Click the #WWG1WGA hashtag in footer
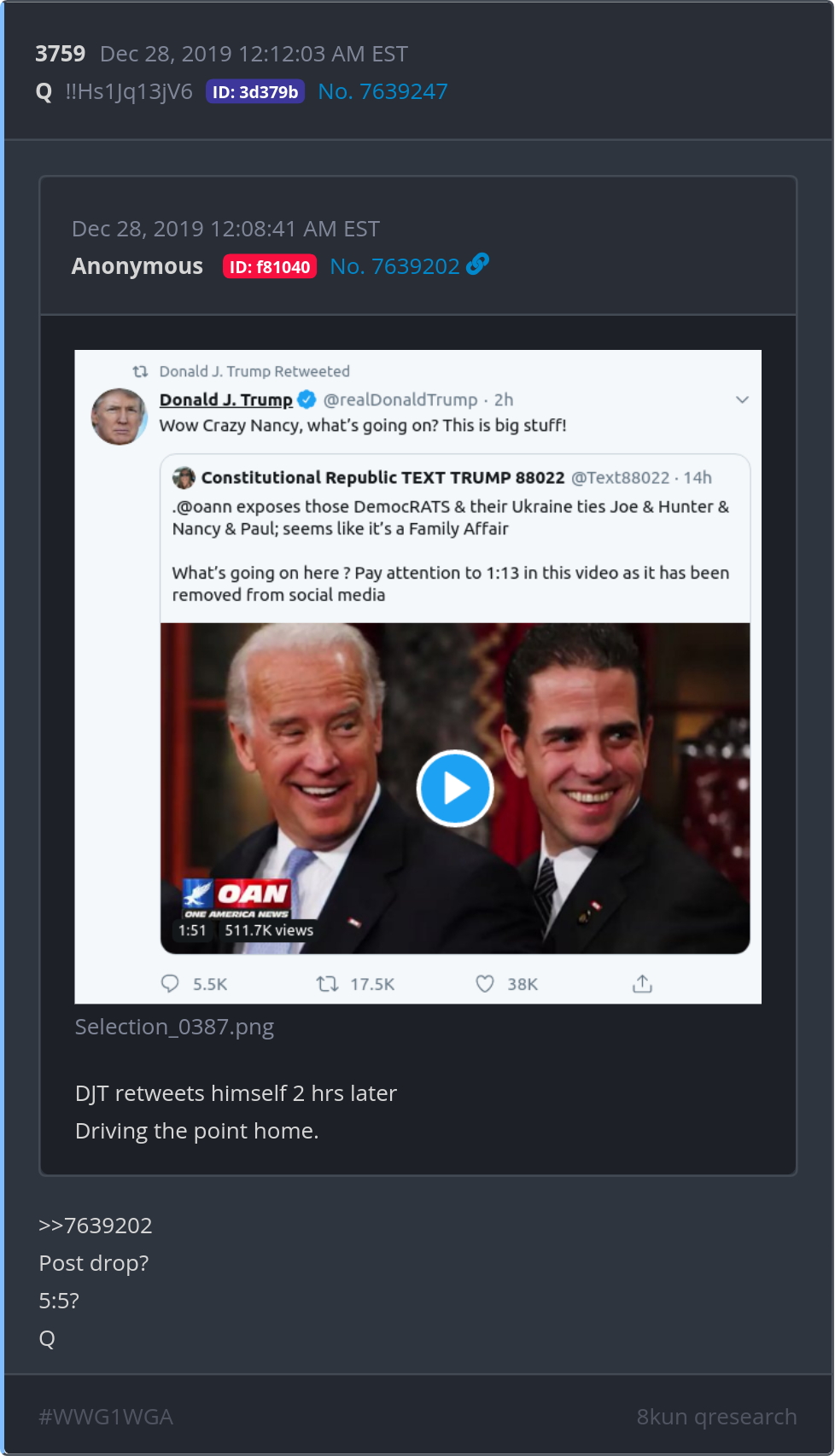835x1456 pixels. tap(106, 1417)
